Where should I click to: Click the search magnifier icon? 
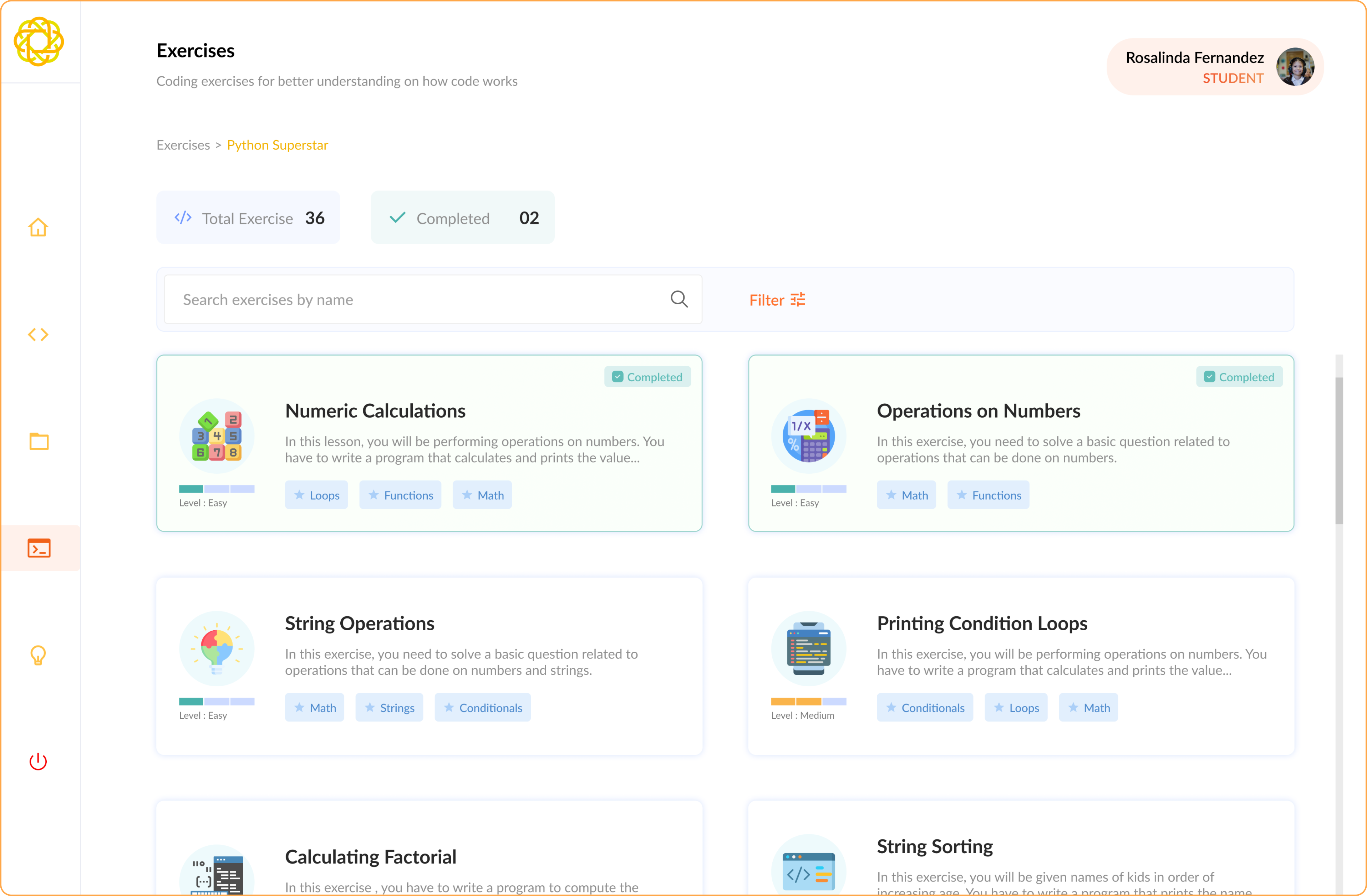pyautogui.click(x=679, y=299)
